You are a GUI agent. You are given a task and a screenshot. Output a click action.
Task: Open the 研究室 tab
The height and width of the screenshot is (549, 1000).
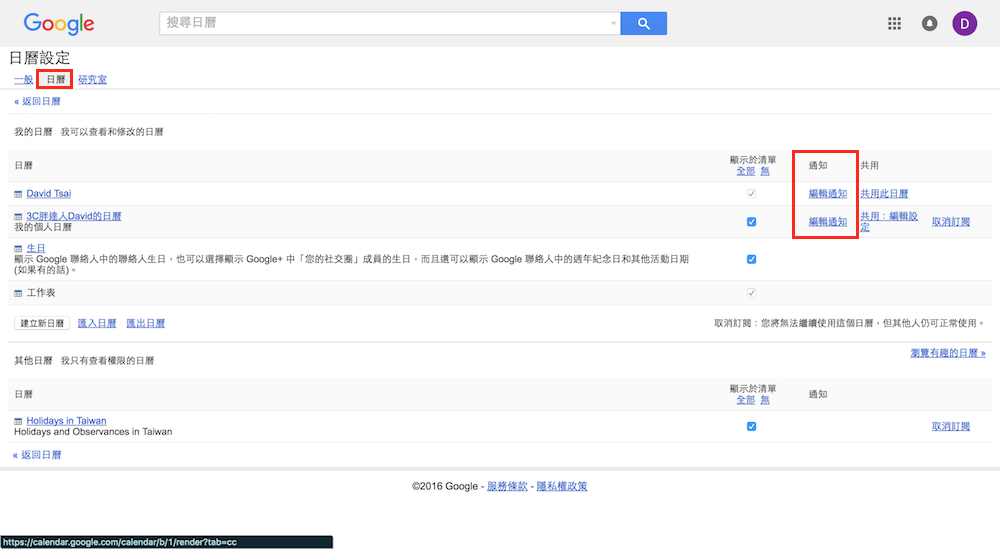(x=92, y=79)
